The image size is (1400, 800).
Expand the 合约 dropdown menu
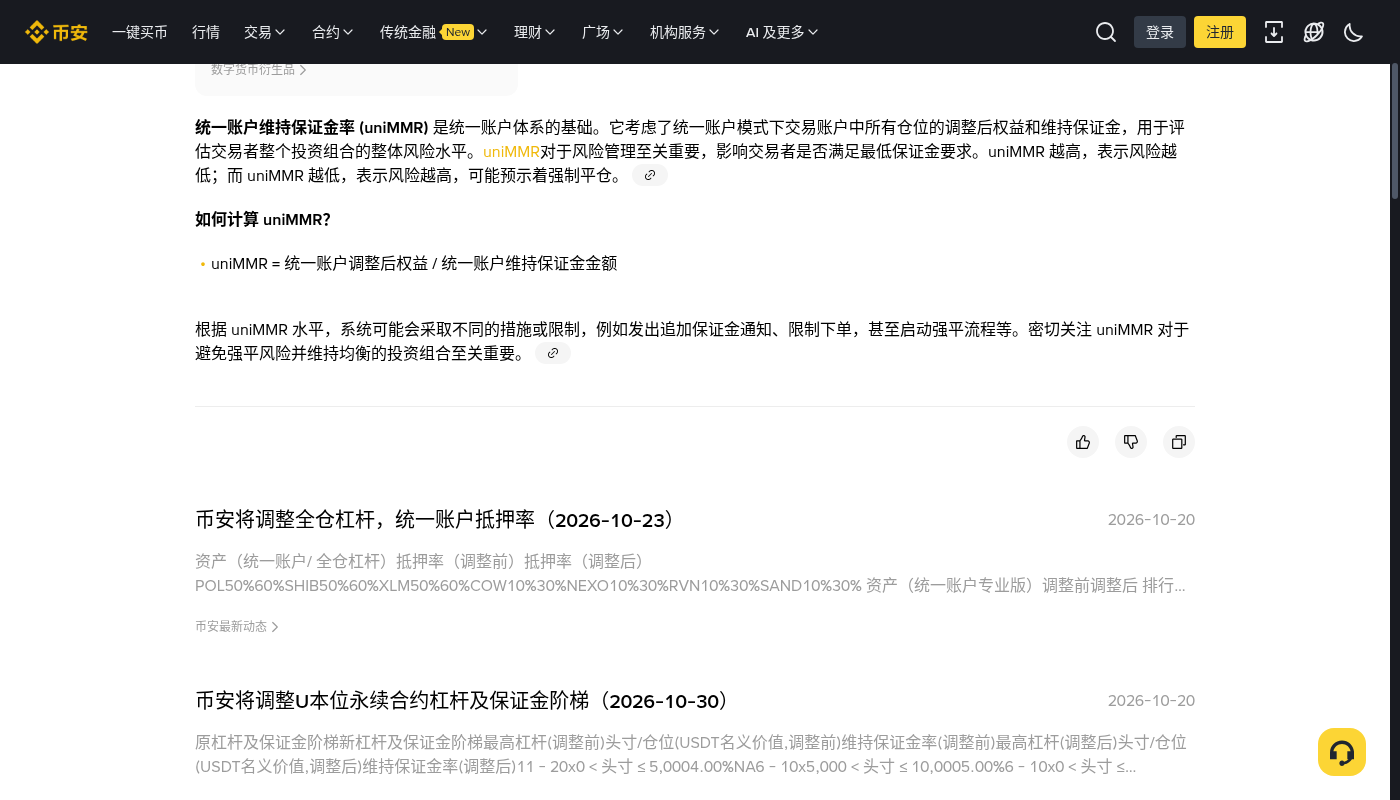coord(333,32)
